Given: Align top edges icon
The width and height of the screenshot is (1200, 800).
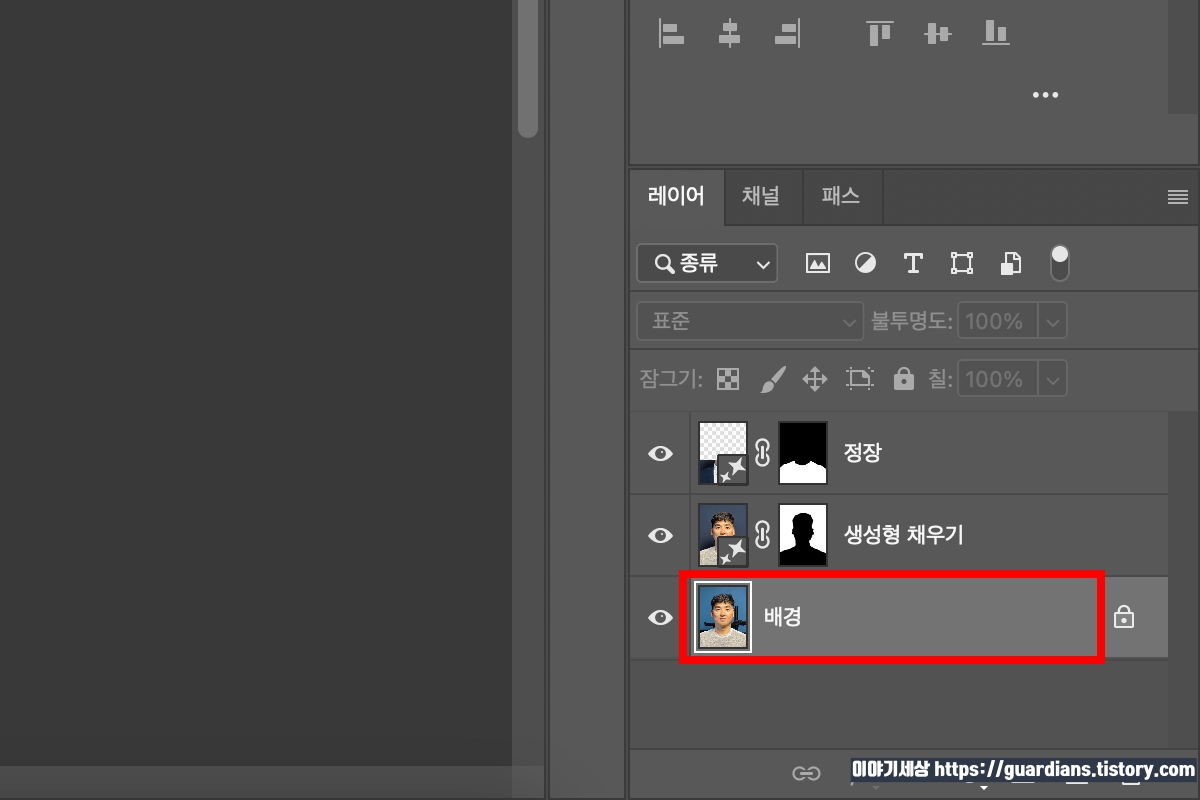Looking at the screenshot, I should coord(880,33).
